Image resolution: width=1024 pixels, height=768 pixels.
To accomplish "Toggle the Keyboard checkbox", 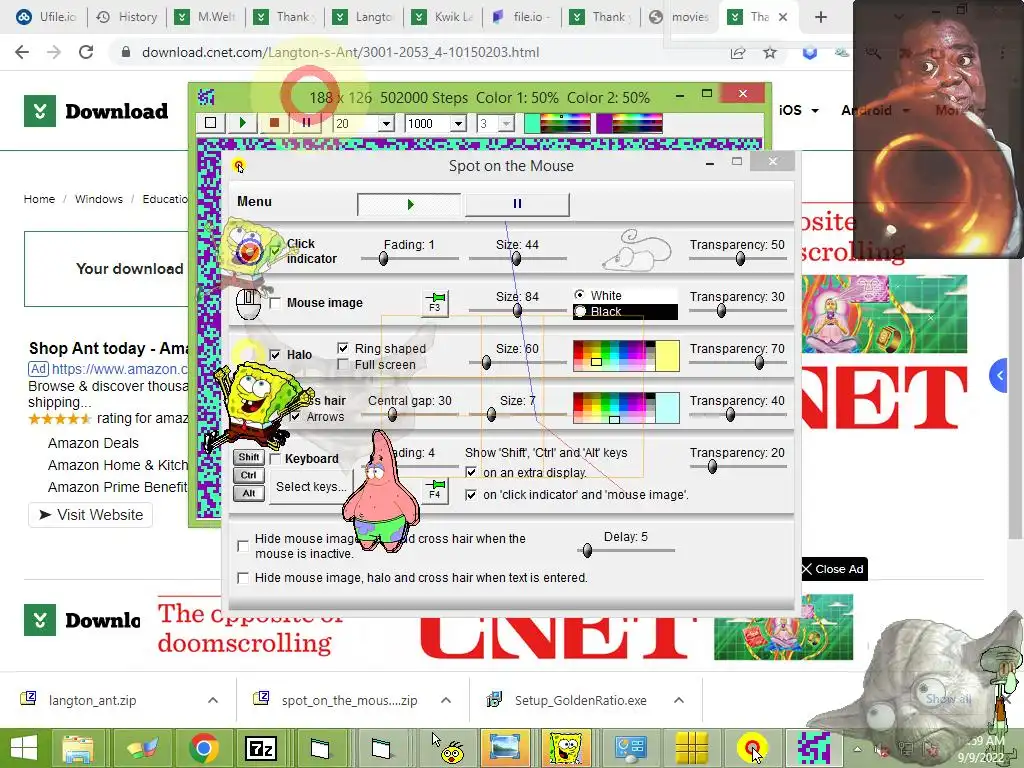I will 275,459.
